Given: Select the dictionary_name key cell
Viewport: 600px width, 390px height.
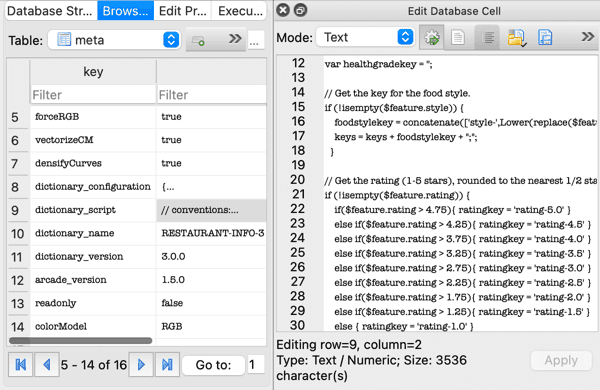Looking at the screenshot, I should 93,233.
